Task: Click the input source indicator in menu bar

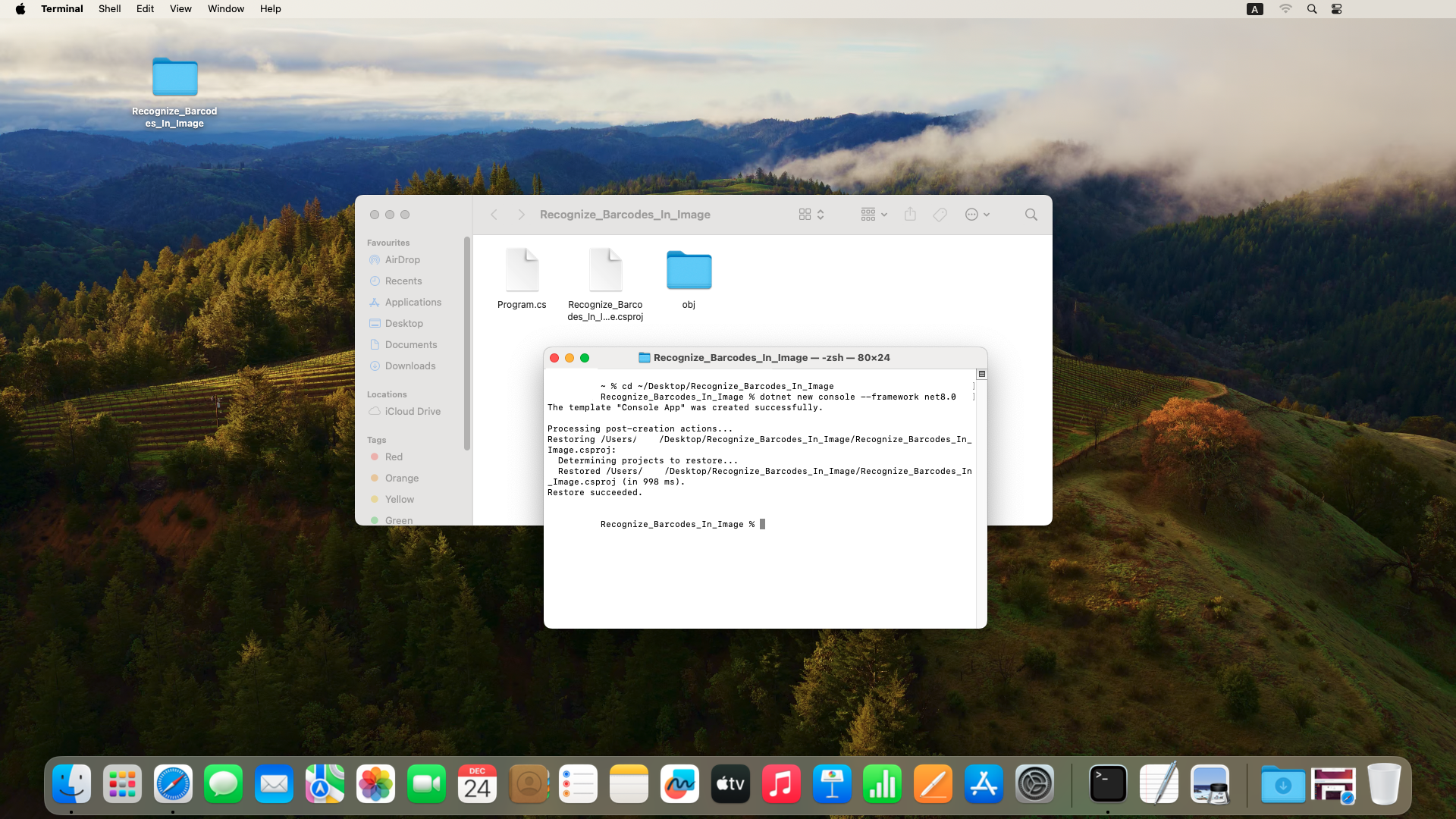Action: click(1254, 9)
